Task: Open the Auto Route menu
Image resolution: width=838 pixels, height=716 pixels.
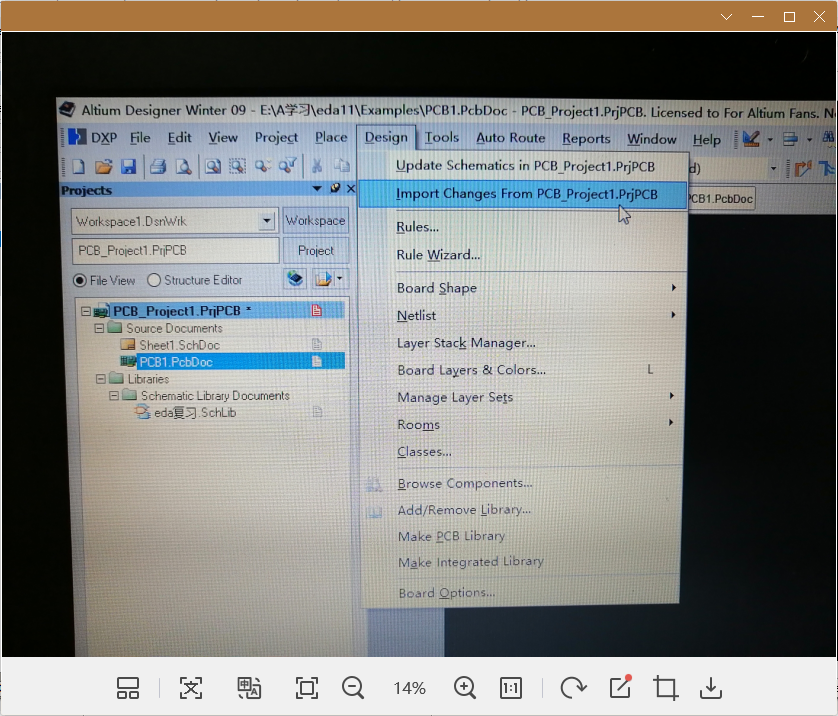Action: tap(510, 138)
